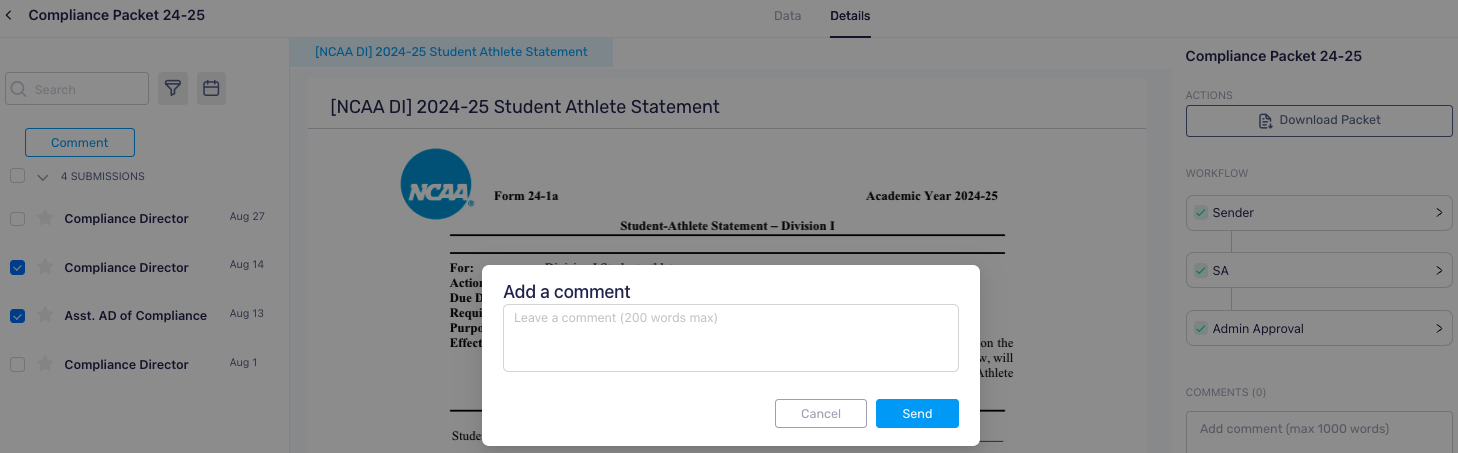Viewport: 1458px width, 453px height.
Task: Uncheck the Aug 14 Compliance Director checkbox
Action: pos(17,267)
